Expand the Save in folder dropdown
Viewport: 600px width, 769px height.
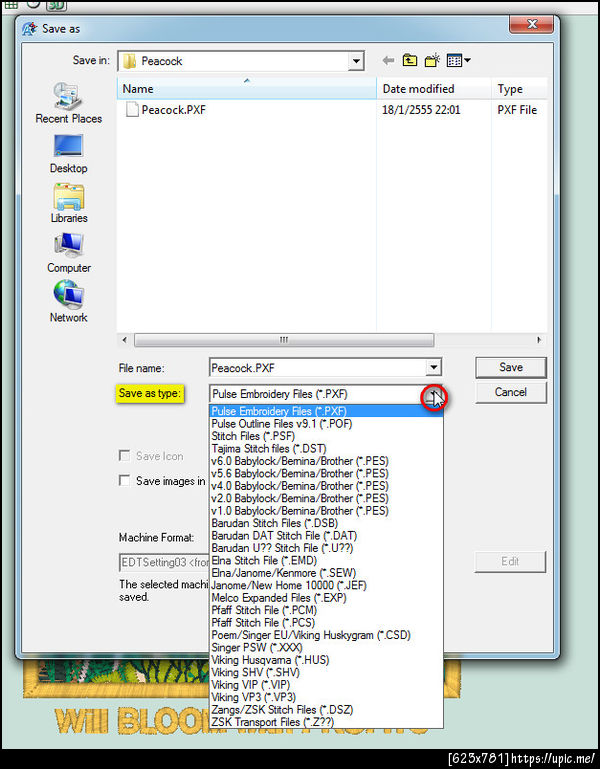click(x=356, y=61)
